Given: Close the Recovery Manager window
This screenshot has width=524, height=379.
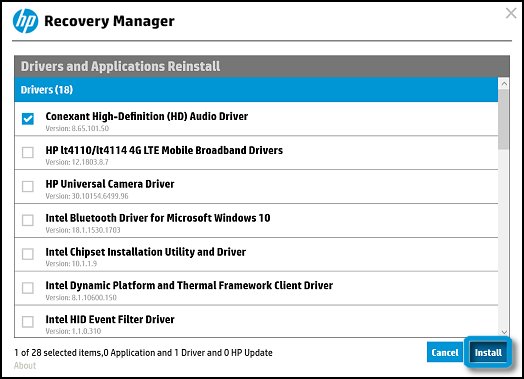Looking at the screenshot, I should (x=511, y=13).
